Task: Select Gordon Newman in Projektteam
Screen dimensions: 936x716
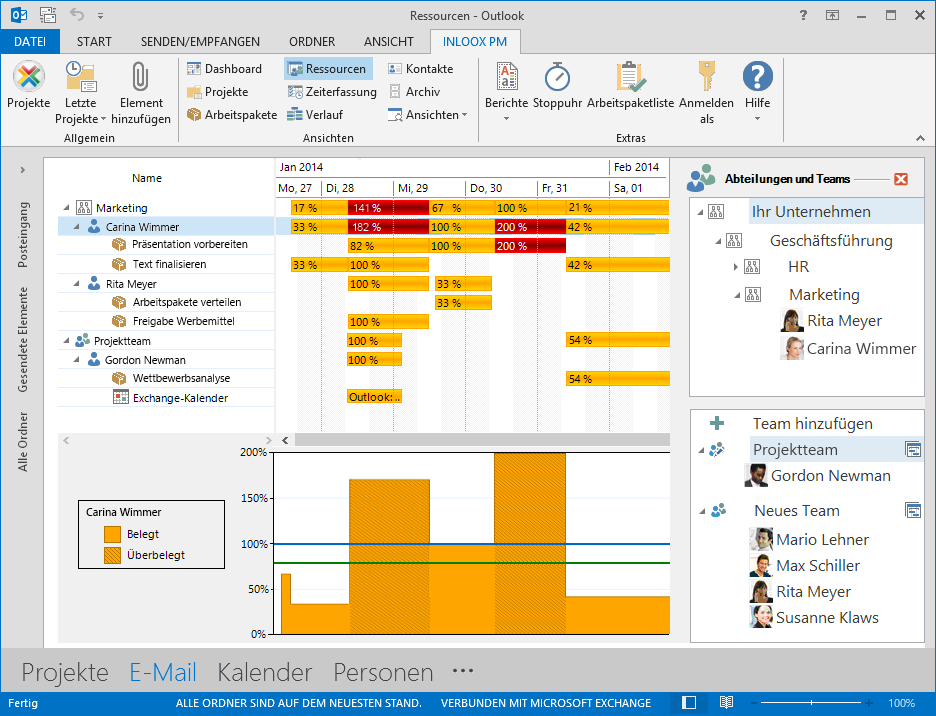Action: coord(830,476)
